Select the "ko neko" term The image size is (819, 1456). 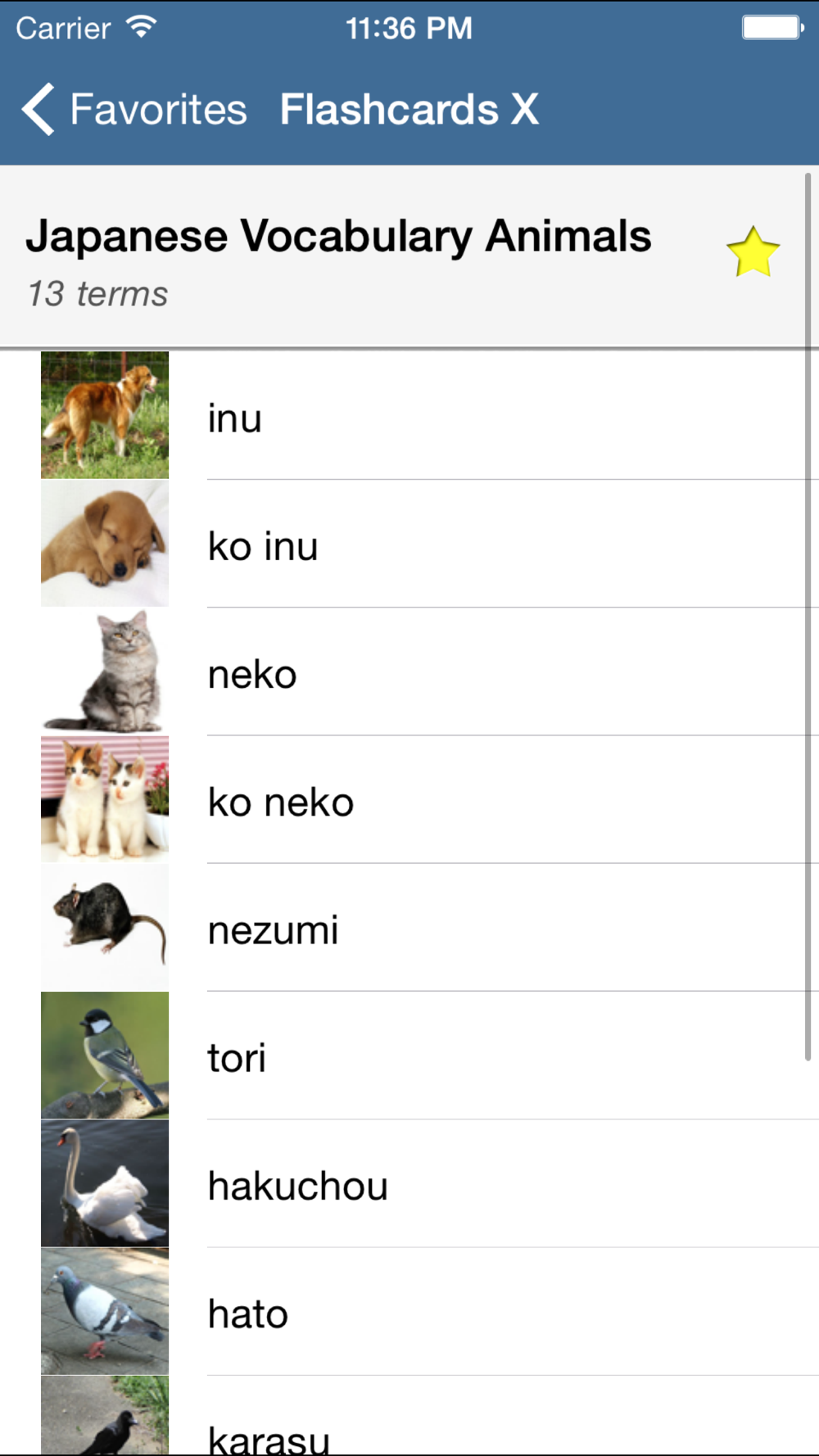point(281,803)
